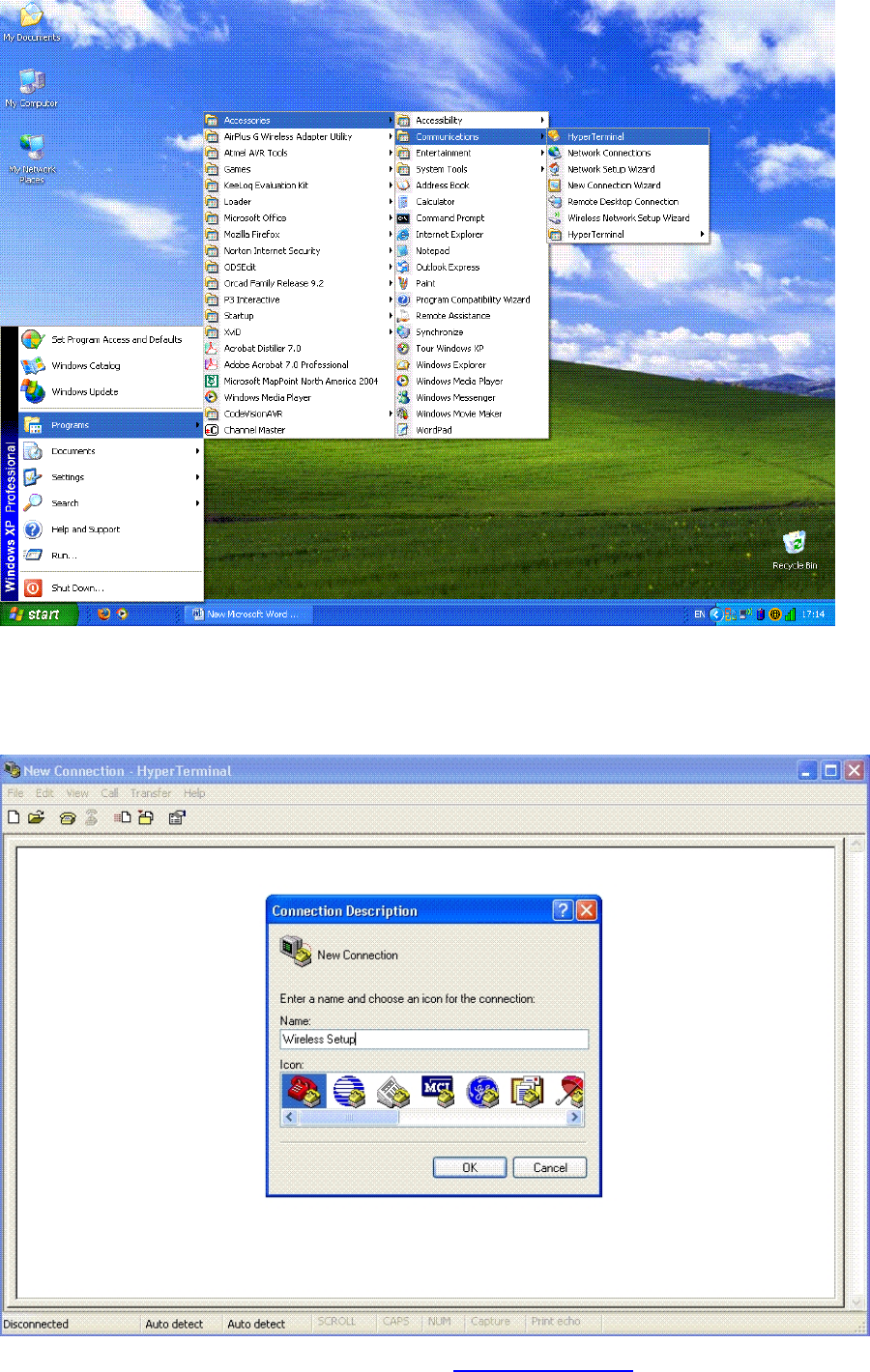Click the New Microsoft Word taskbar button

pyautogui.click(x=249, y=615)
